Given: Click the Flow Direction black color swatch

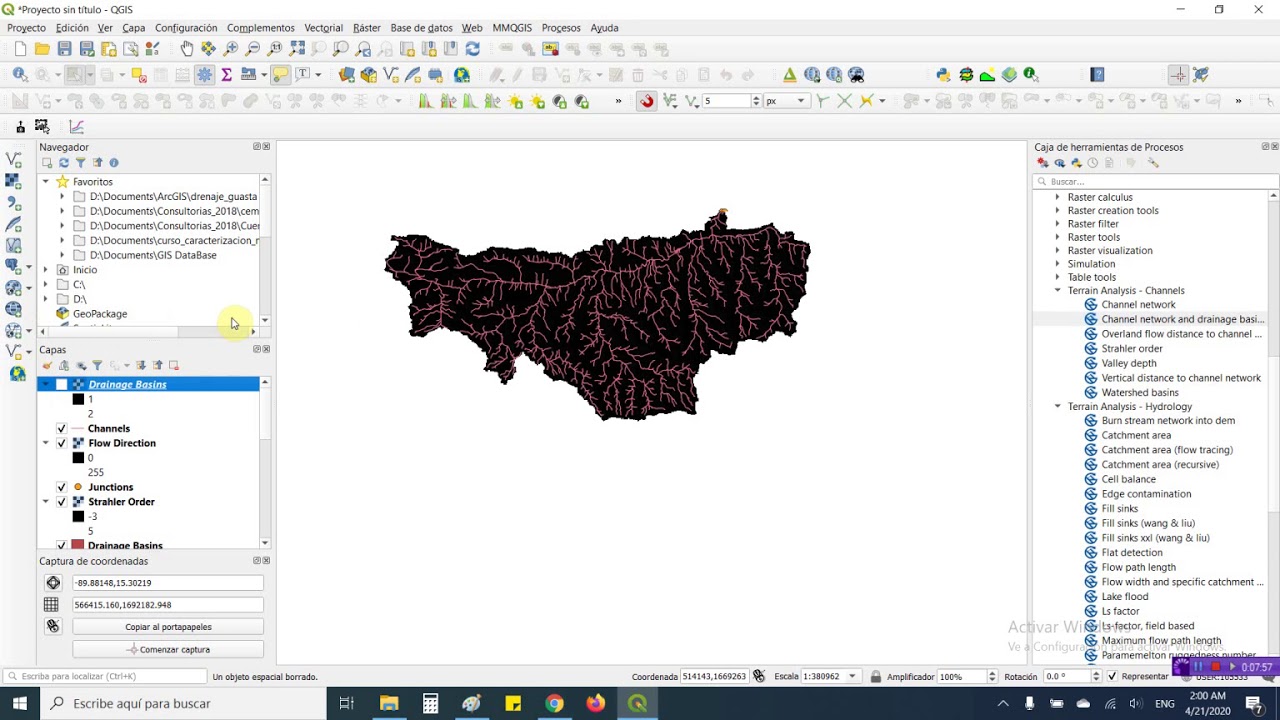Looking at the screenshot, I should (78, 458).
